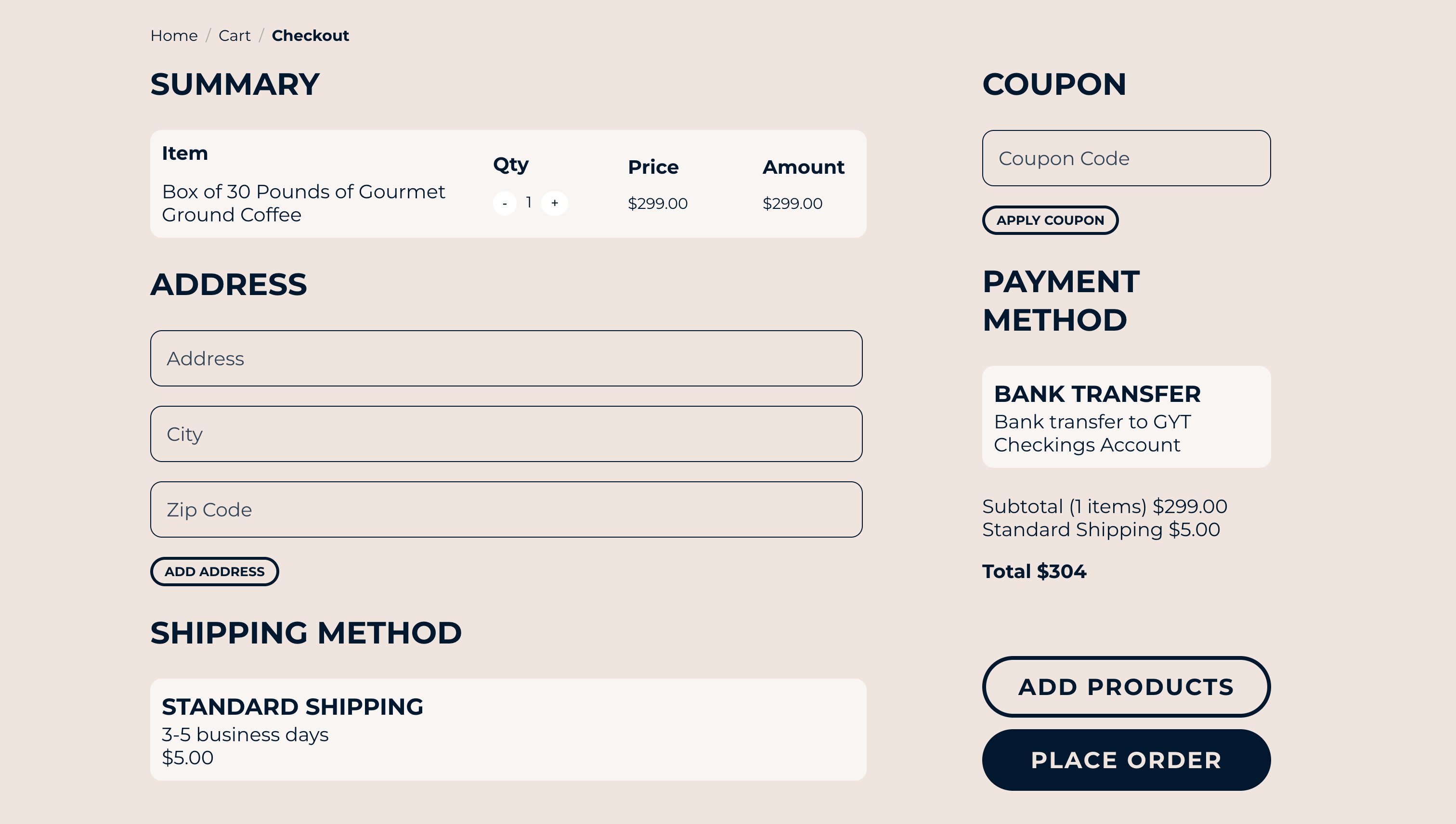Choose the Standard Shipping option card
This screenshot has width=1456, height=824.
point(508,730)
